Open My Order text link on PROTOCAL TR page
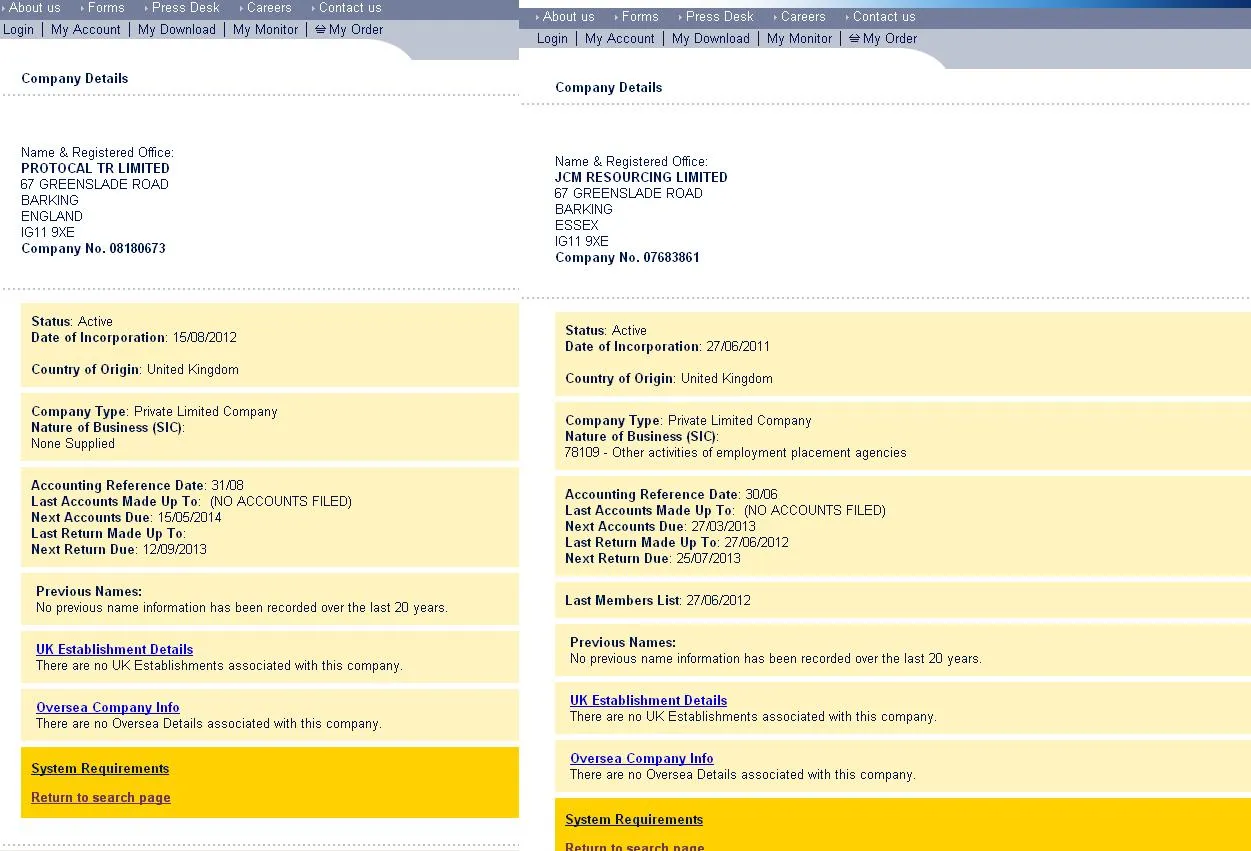Image resolution: width=1251 pixels, height=851 pixels. point(356,30)
